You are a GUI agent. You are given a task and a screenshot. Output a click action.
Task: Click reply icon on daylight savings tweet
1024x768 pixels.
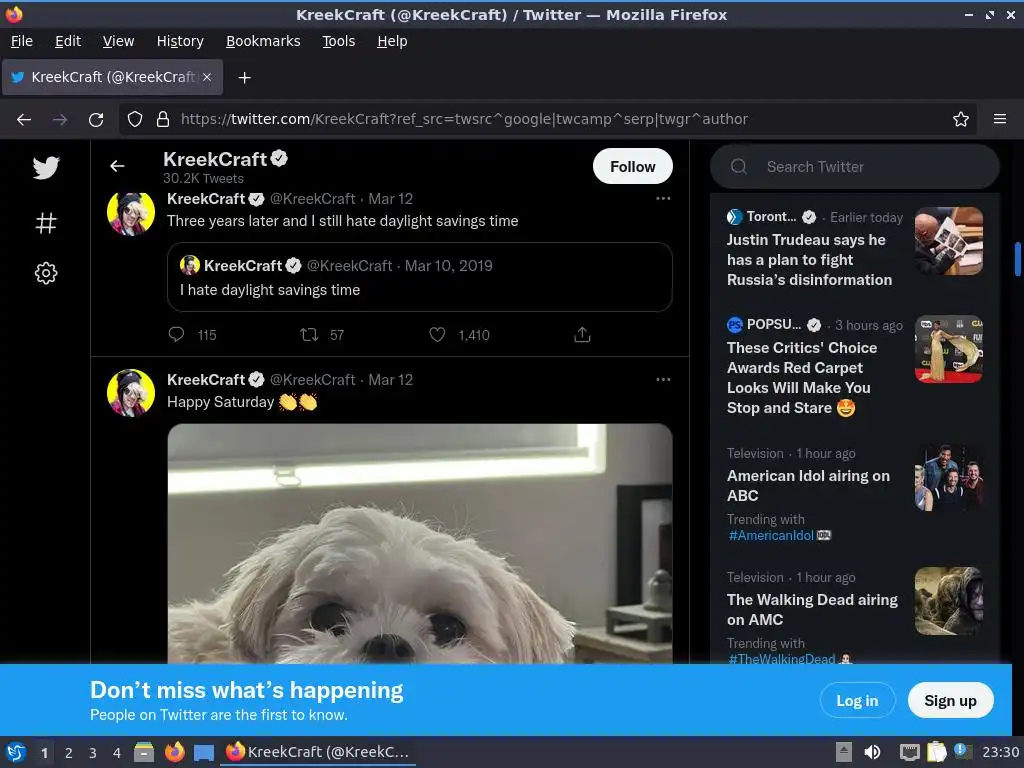(x=176, y=334)
